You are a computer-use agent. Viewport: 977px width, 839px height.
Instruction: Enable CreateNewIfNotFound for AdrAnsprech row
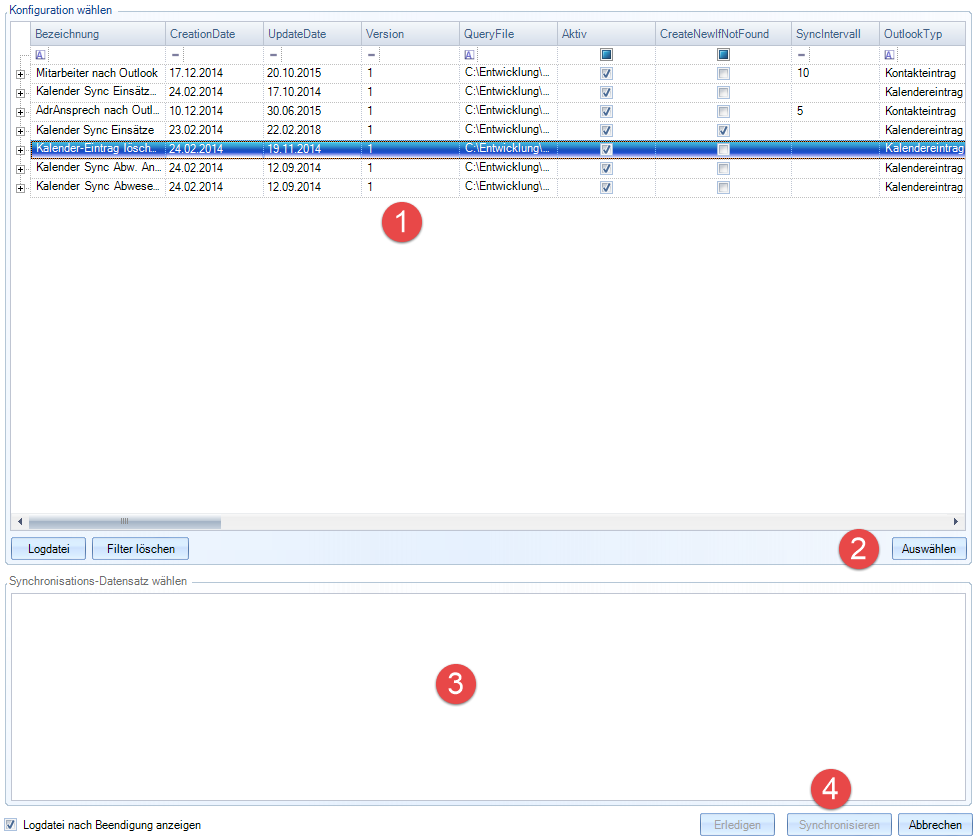[x=723, y=111]
